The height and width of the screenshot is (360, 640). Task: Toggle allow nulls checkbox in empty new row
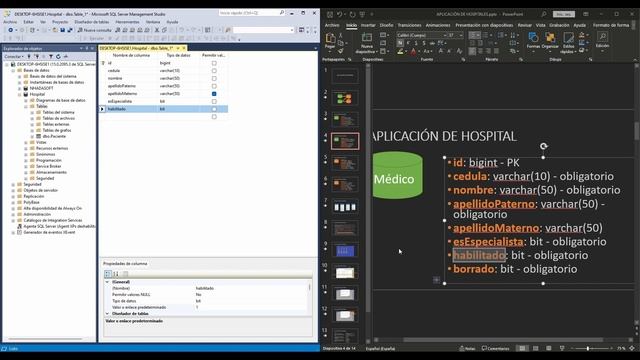click(x=214, y=117)
